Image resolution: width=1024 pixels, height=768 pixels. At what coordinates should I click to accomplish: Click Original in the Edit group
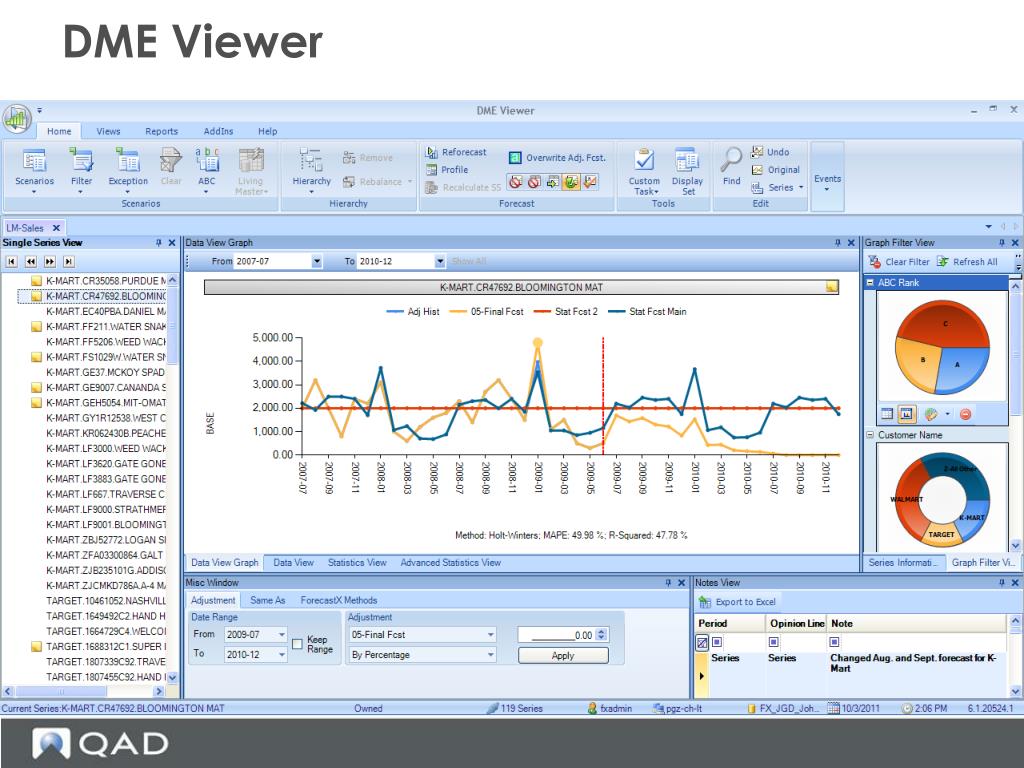point(775,170)
